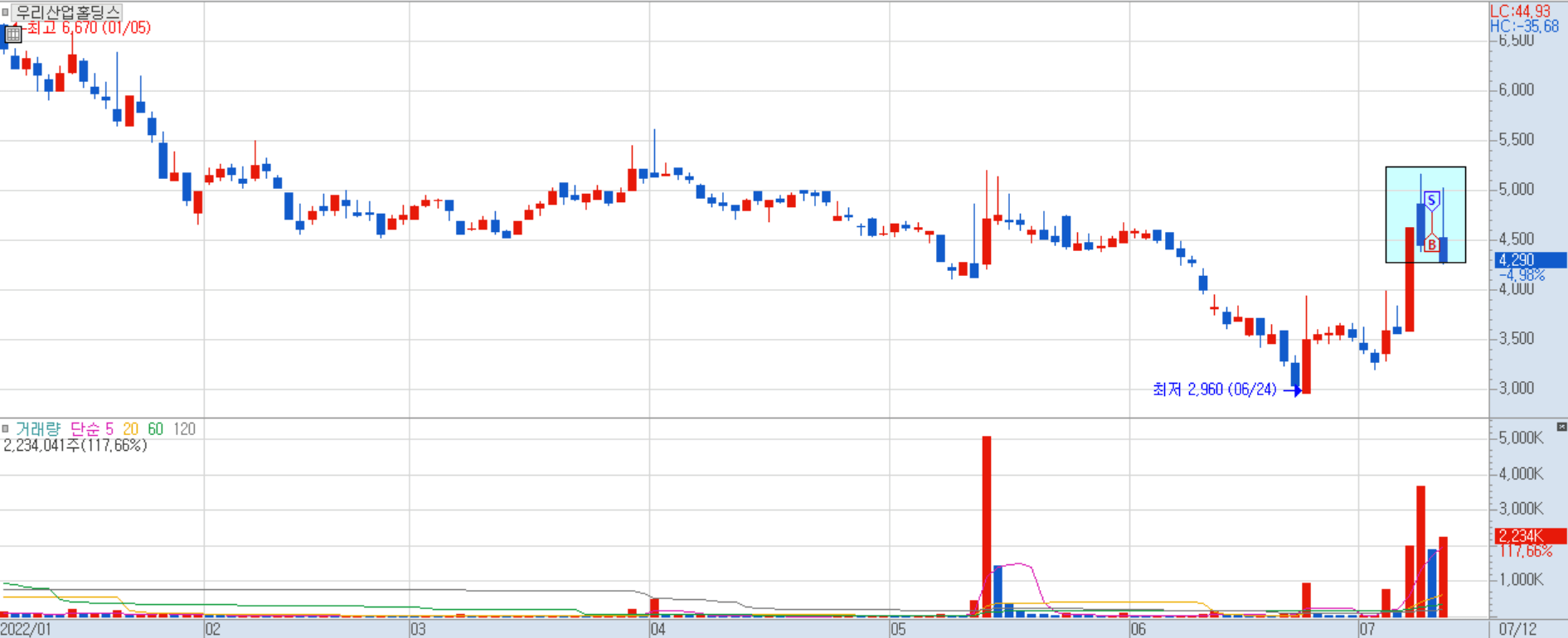Click the 02 month date axis label
This screenshot has width=1568, height=638.
tap(213, 629)
